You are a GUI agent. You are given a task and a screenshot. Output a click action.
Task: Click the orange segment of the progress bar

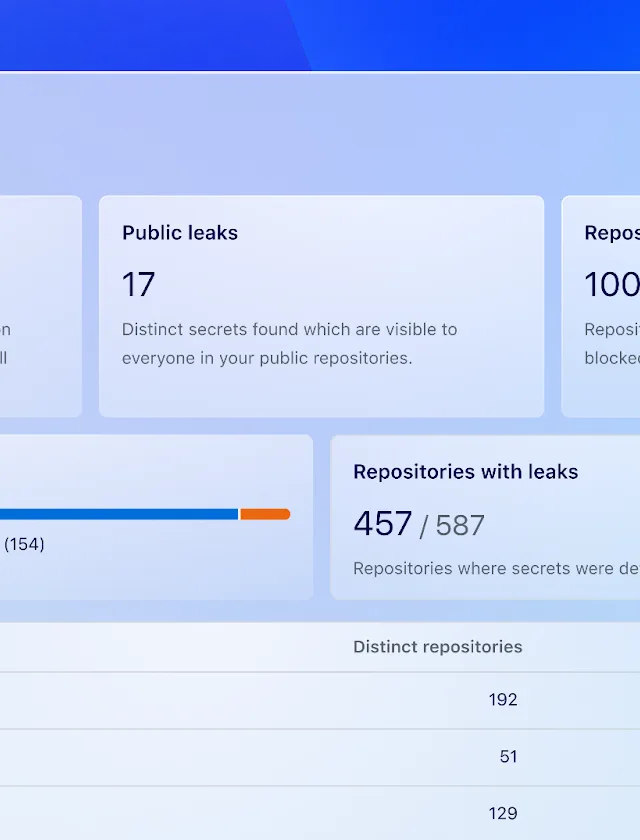(265, 514)
